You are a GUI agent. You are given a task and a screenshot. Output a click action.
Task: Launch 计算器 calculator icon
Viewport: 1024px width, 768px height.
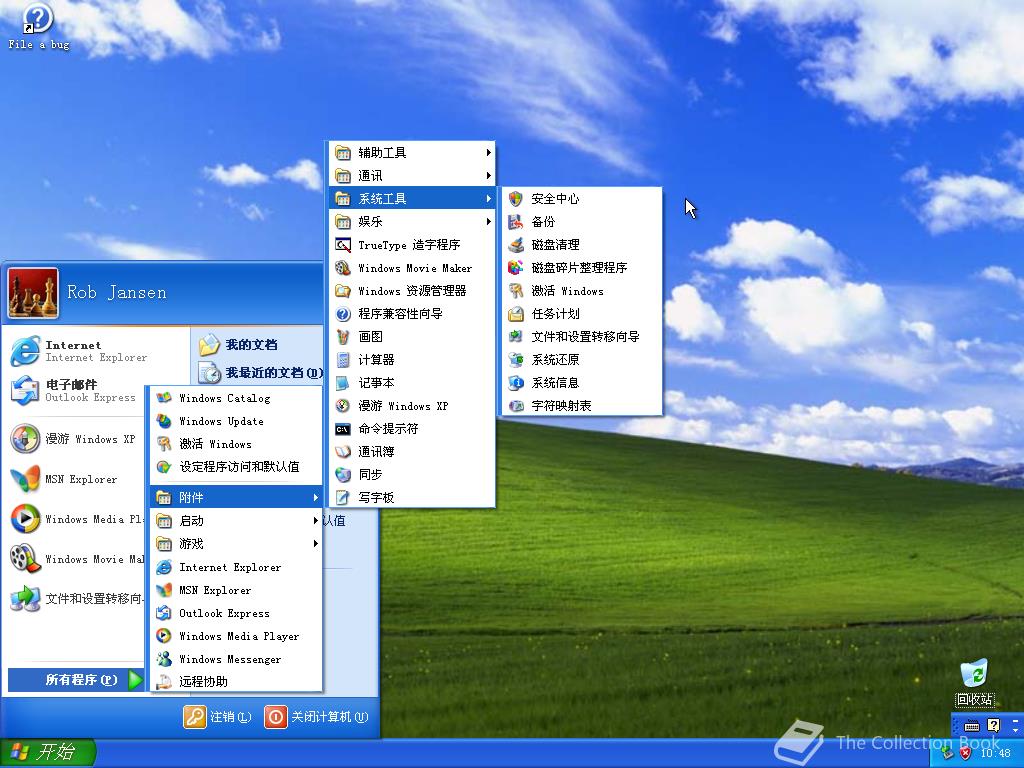tap(343, 360)
